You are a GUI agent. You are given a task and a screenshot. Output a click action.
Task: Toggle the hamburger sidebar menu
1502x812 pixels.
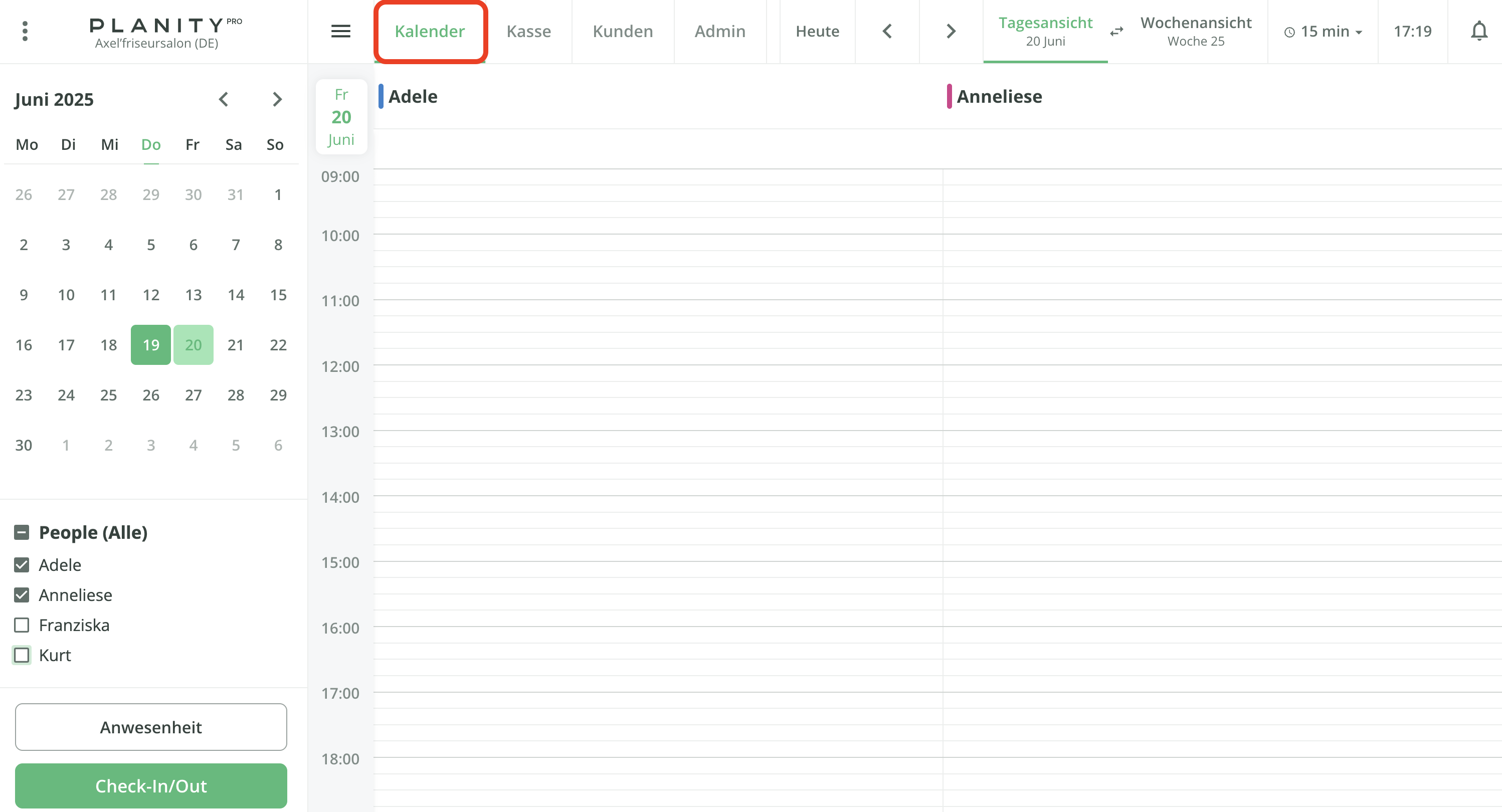coord(340,31)
